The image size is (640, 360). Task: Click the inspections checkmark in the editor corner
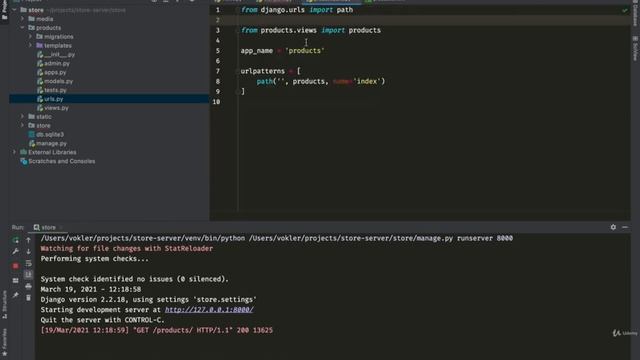624,10
